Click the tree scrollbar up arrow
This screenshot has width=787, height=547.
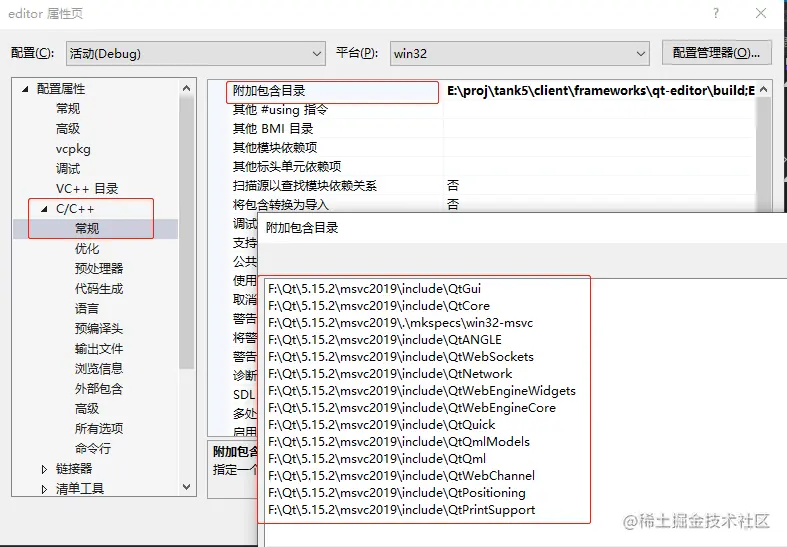[186, 88]
